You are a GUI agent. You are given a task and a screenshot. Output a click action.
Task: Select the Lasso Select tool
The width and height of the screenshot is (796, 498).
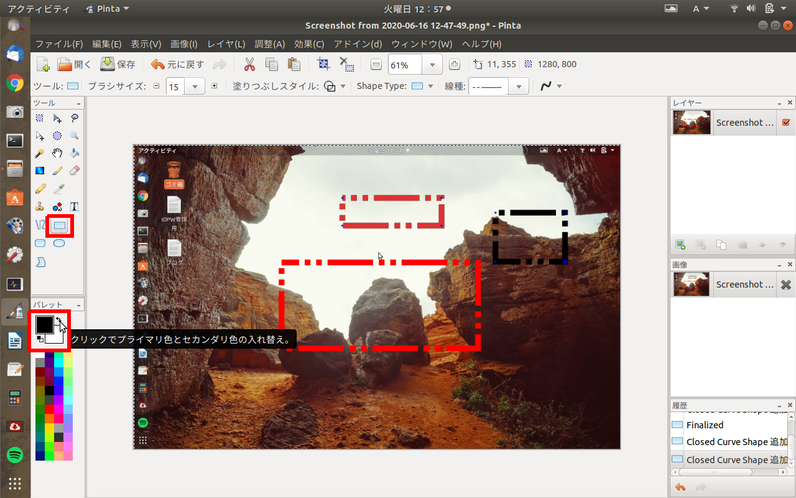pyautogui.click(x=75, y=118)
